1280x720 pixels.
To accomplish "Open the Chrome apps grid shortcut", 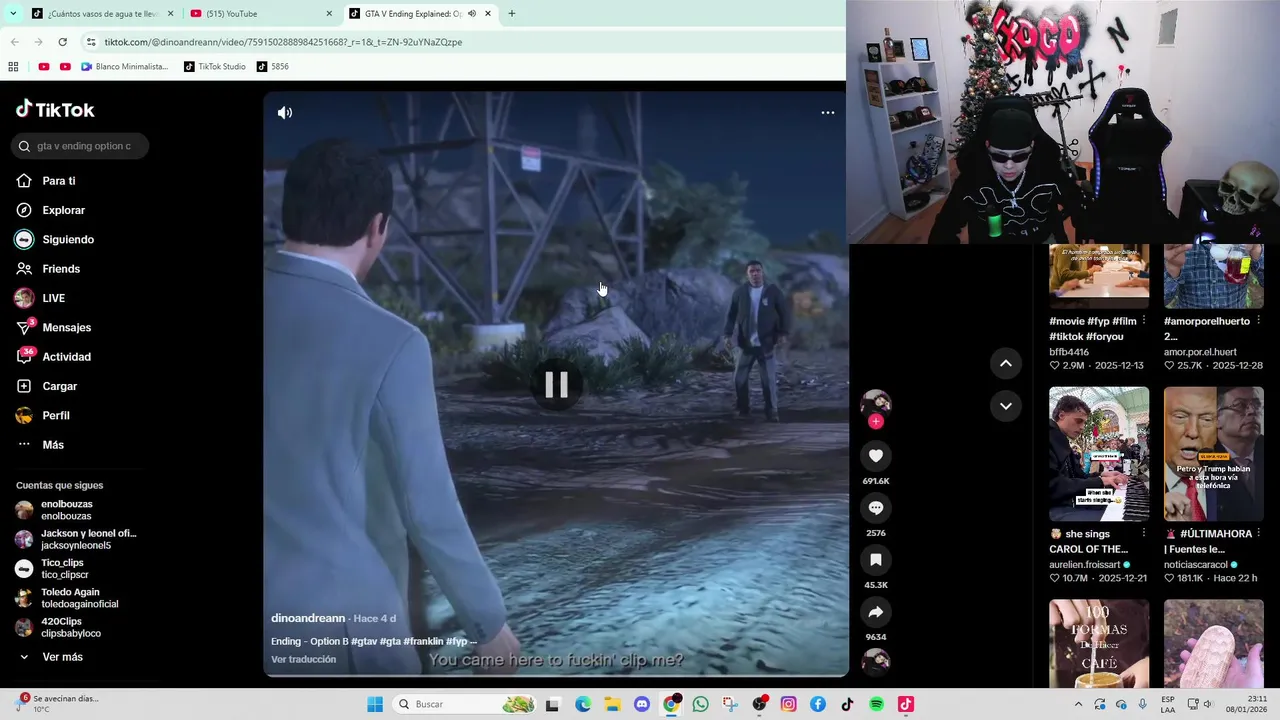I will [13, 67].
